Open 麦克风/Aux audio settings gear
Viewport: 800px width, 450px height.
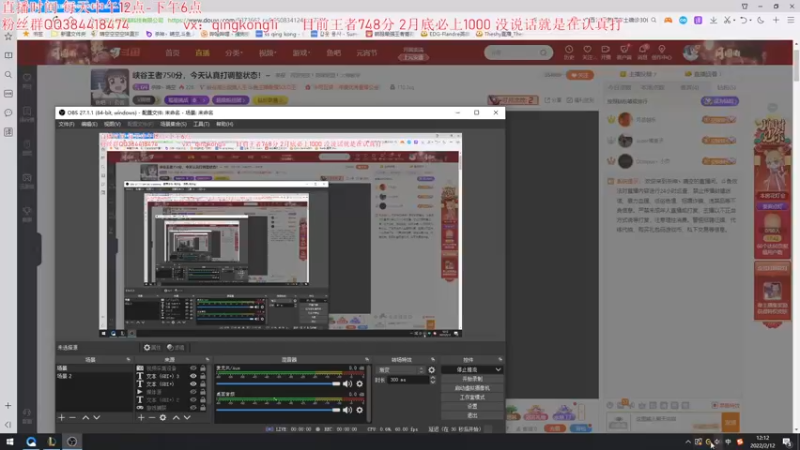click(360, 384)
